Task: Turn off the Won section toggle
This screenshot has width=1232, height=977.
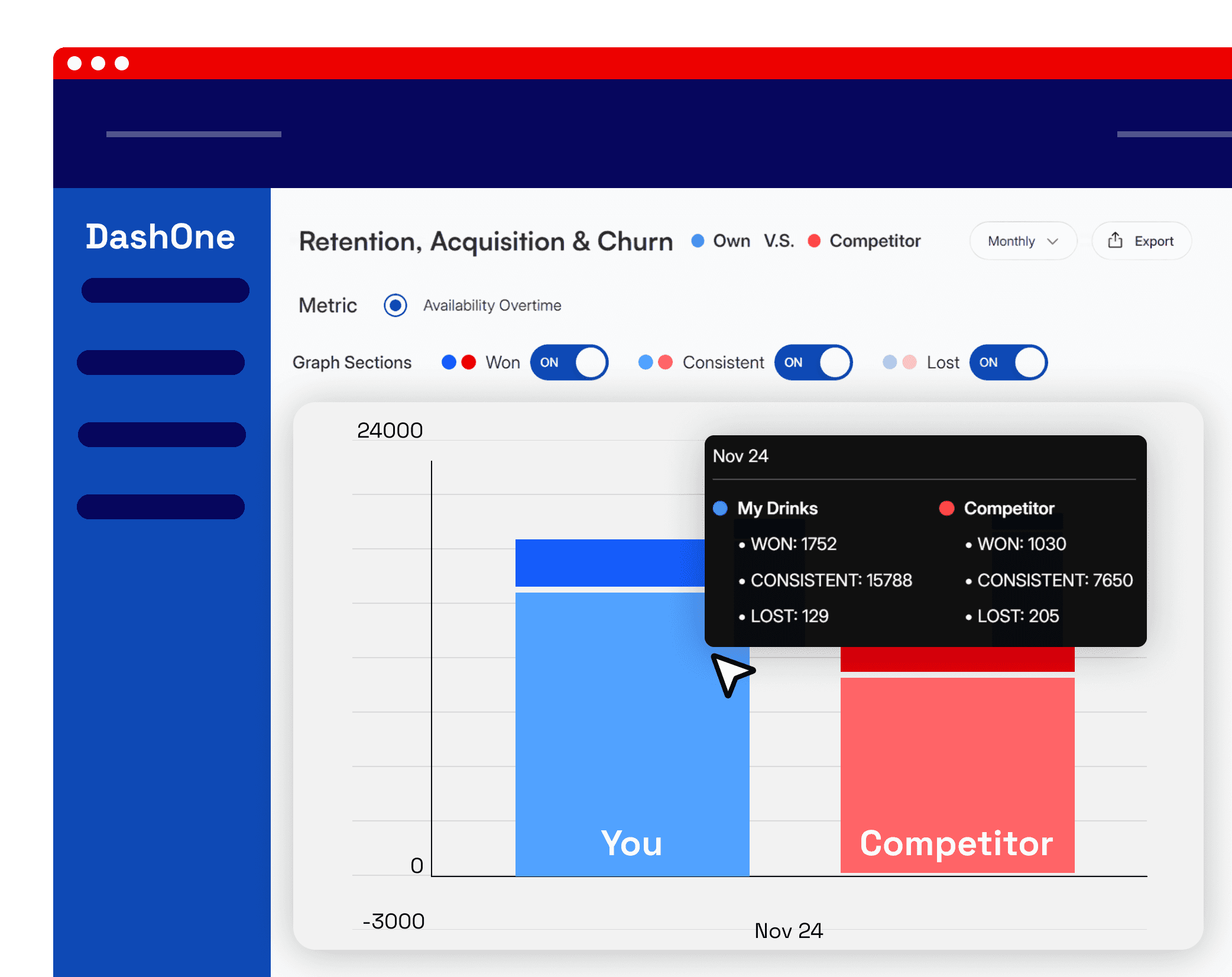Action: point(569,363)
